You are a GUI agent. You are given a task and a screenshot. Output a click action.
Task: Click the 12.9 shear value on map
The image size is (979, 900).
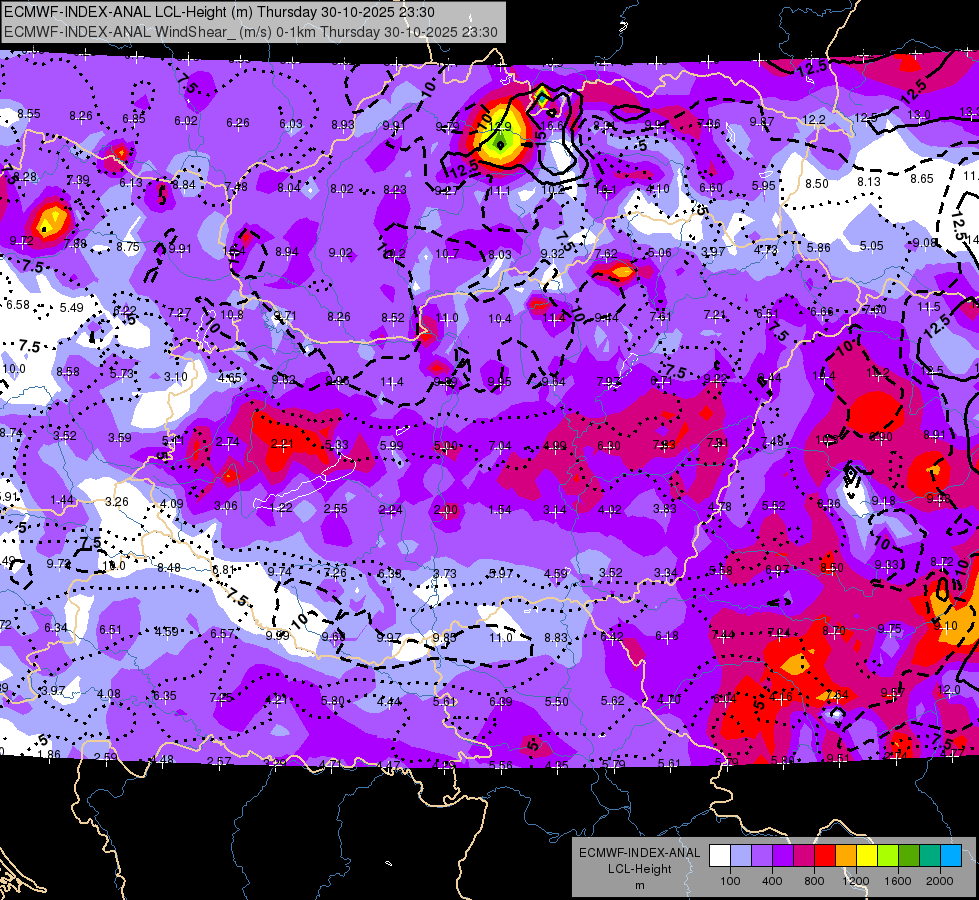pyautogui.click(x=500, y=127)
